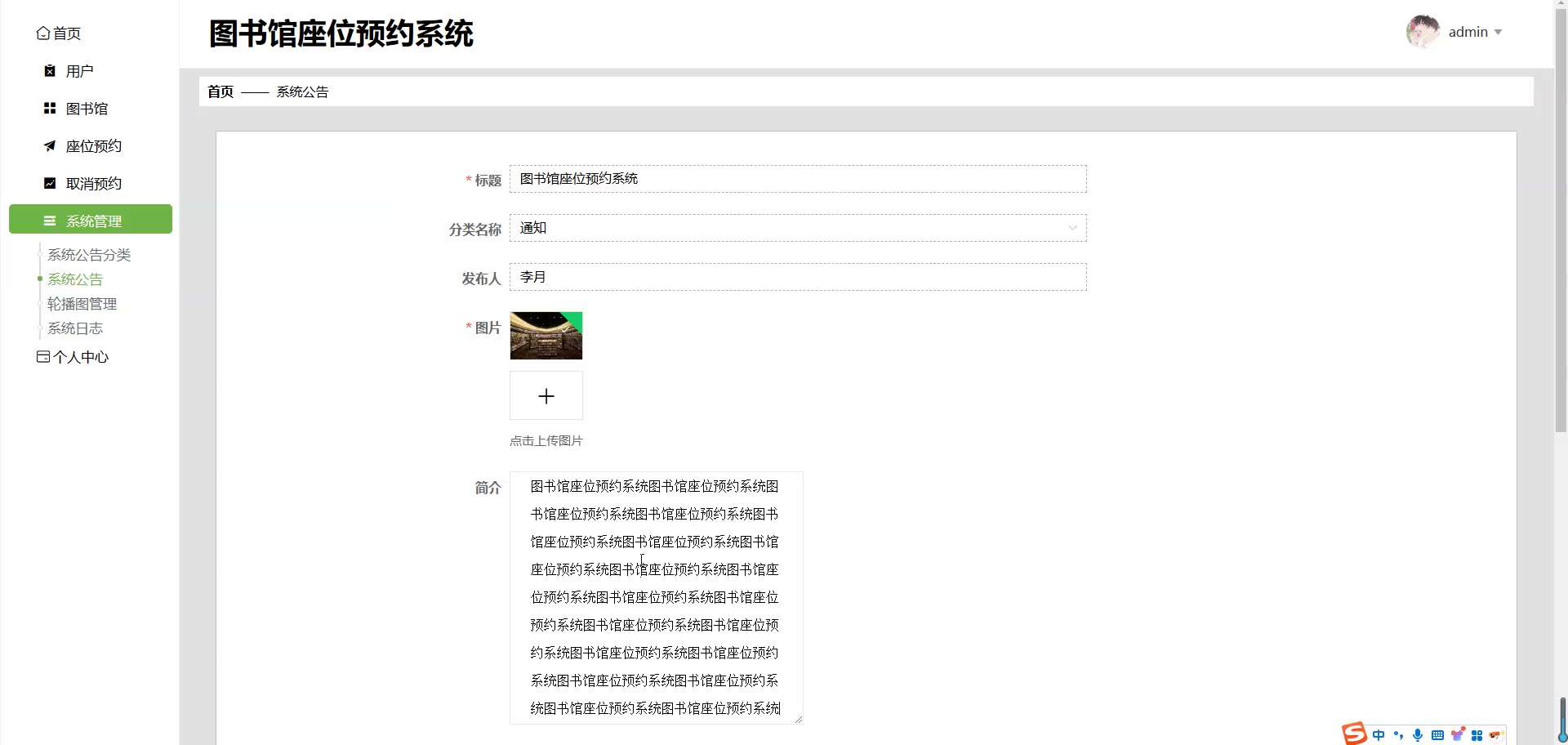Open the 用户 sidebar menu
The width and height of the screenshot is (1568, 745).
point(69,71)
